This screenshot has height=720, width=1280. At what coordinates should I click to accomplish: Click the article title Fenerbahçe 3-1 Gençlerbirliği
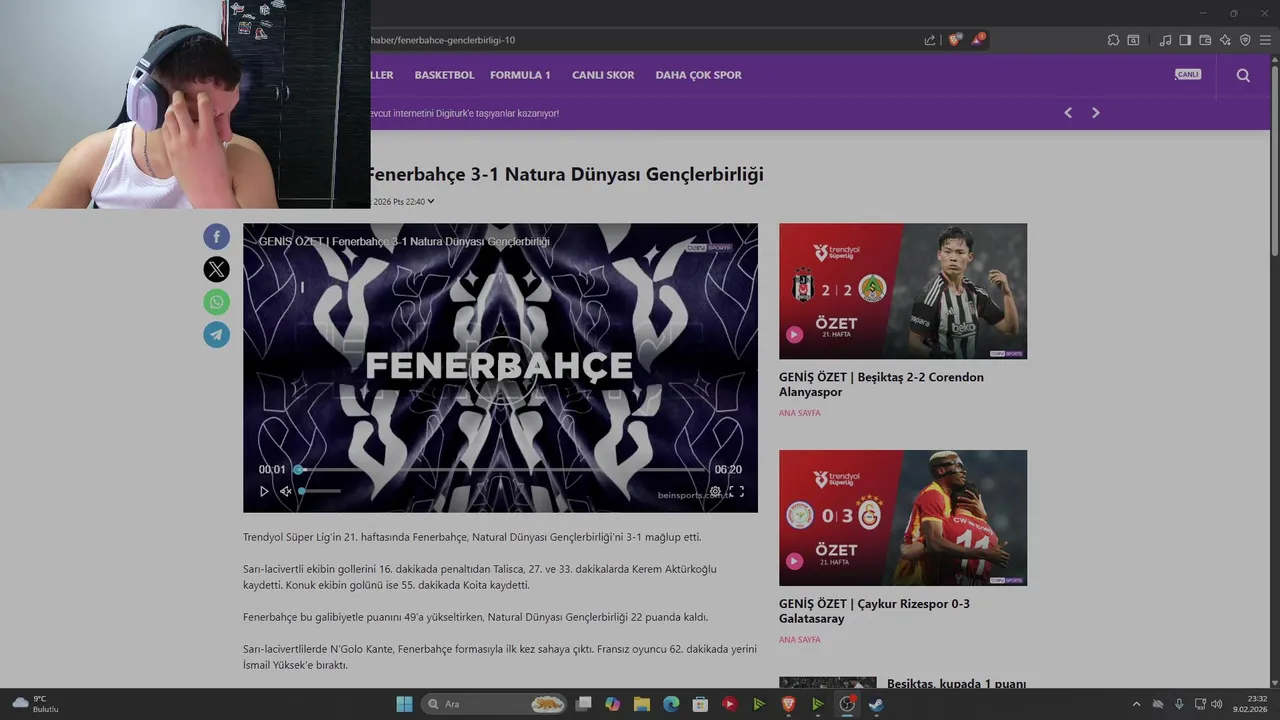pos(566,174)
